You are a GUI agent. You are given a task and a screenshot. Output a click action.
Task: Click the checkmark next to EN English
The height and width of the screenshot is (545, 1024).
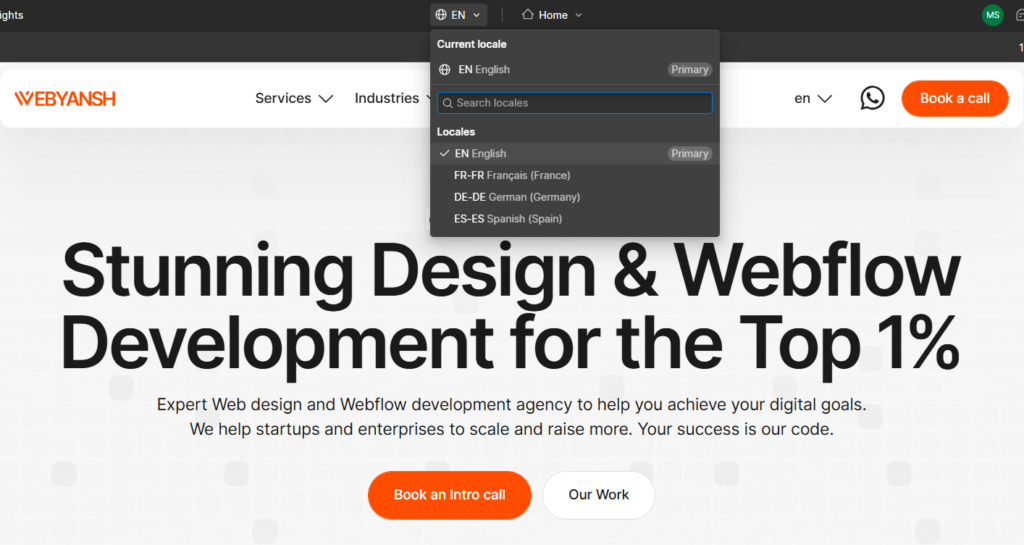coord(444,153)
